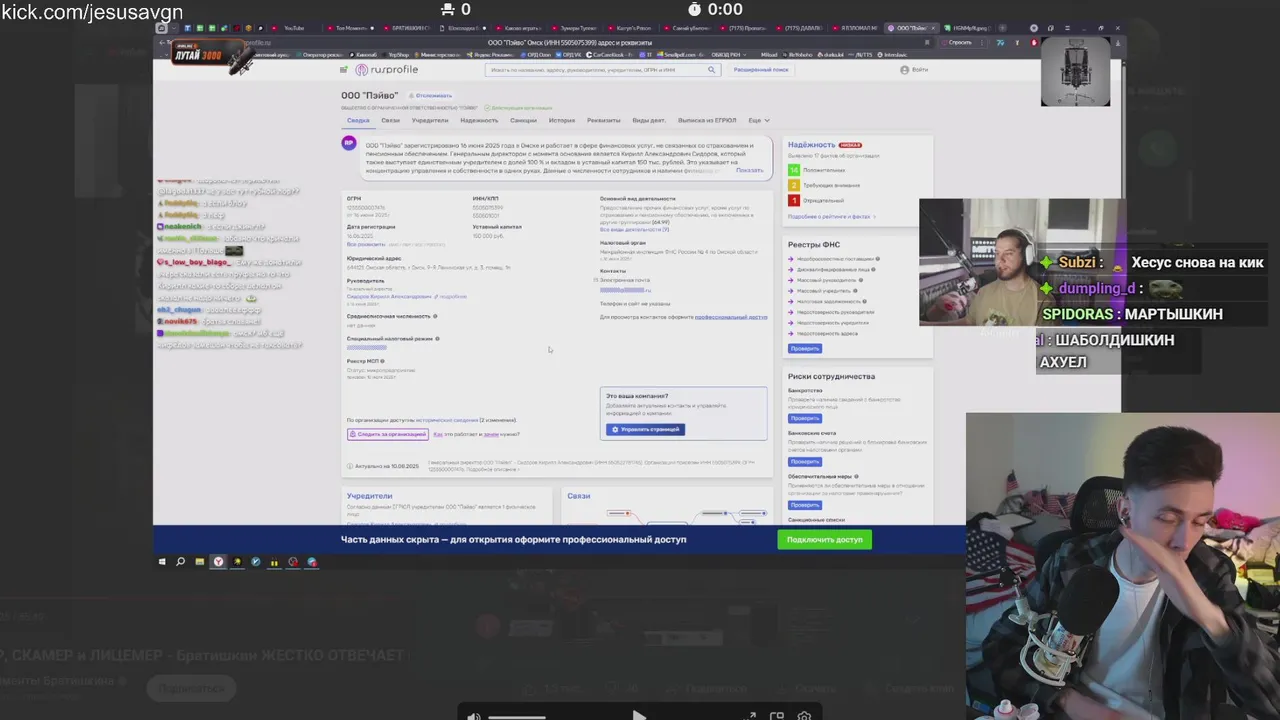Open the menu icon left of rusprofile logo
1280x720 pixels.
[345, 70]
